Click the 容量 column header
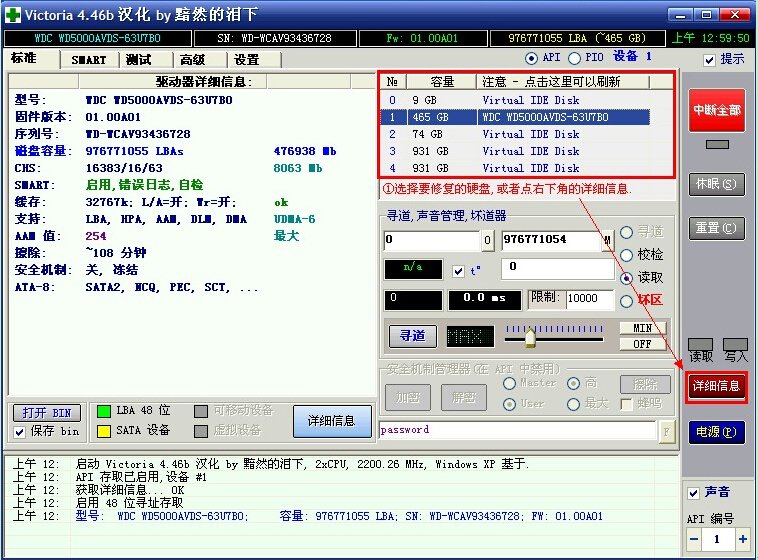 [x=442, y=82]
